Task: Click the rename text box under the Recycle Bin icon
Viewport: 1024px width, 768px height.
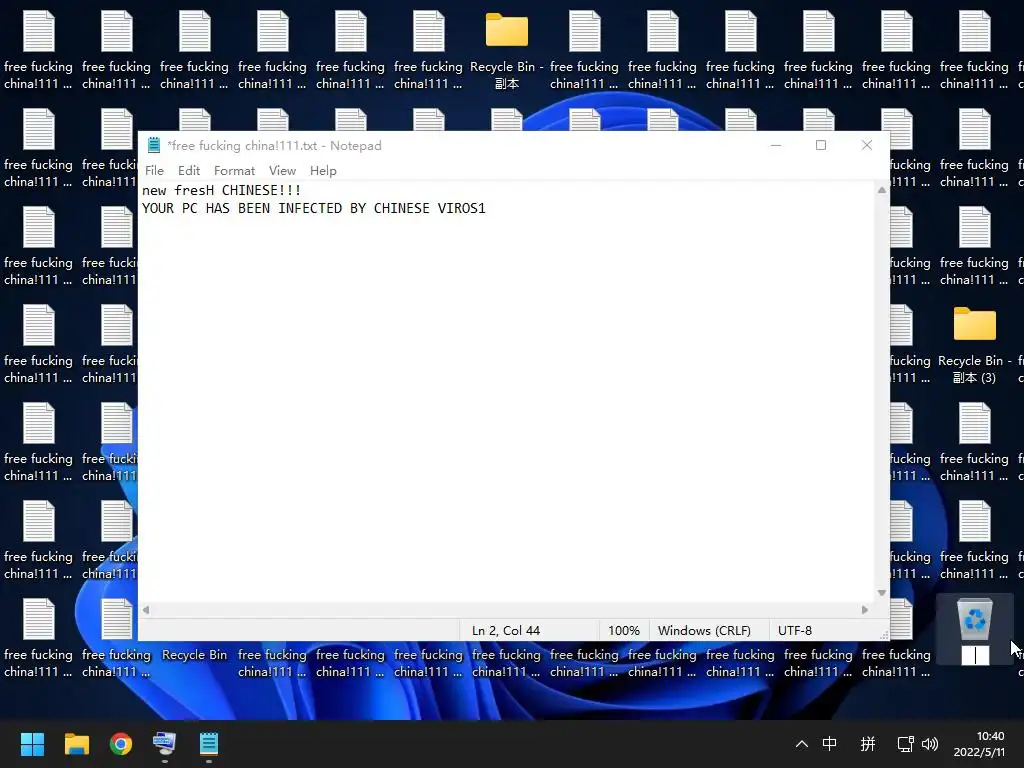Action: [975, 655]
